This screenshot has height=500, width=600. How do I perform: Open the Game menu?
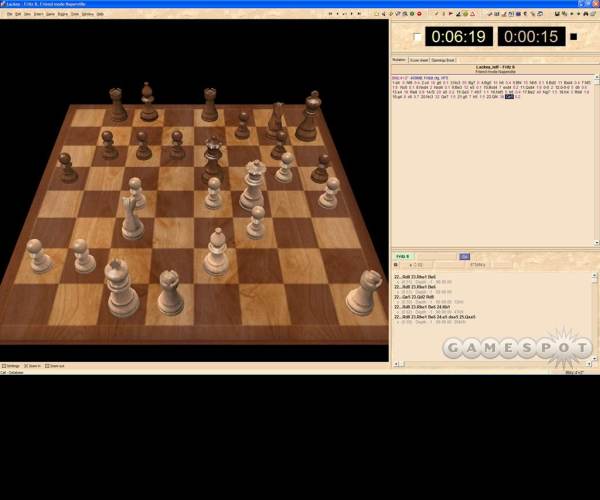tap(50, 14)
